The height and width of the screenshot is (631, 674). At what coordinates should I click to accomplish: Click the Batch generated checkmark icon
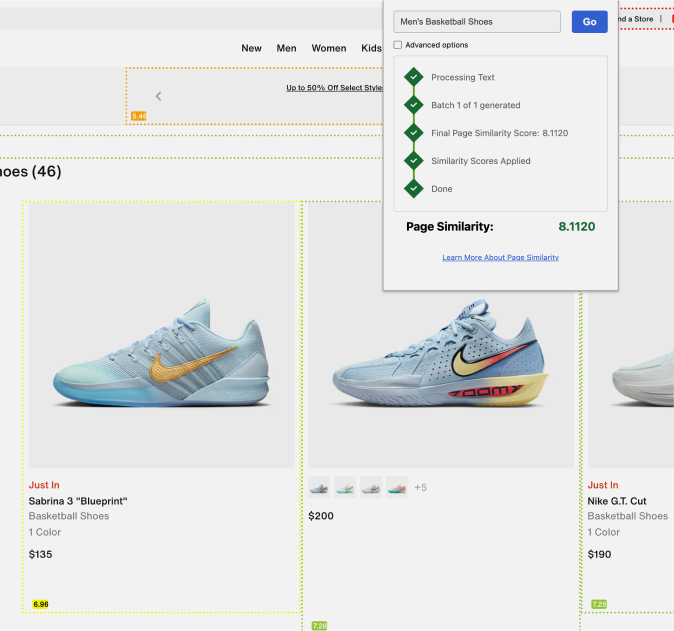click(411, 105)
